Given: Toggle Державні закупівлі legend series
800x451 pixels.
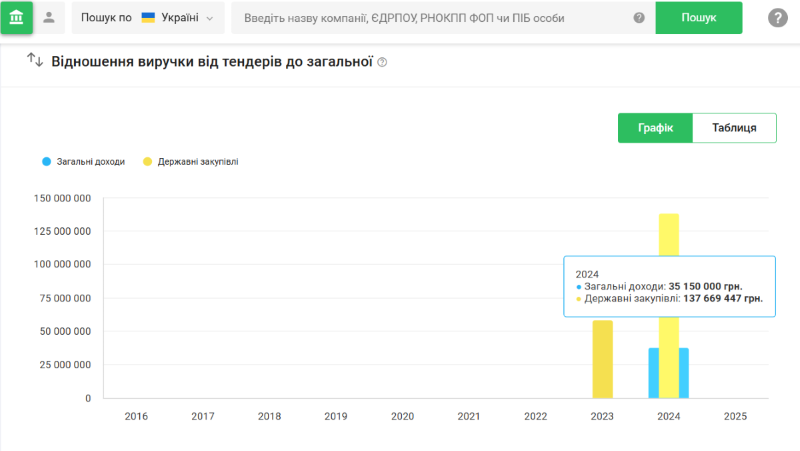Looking at the screenshot, I should [x=197, y=161].
